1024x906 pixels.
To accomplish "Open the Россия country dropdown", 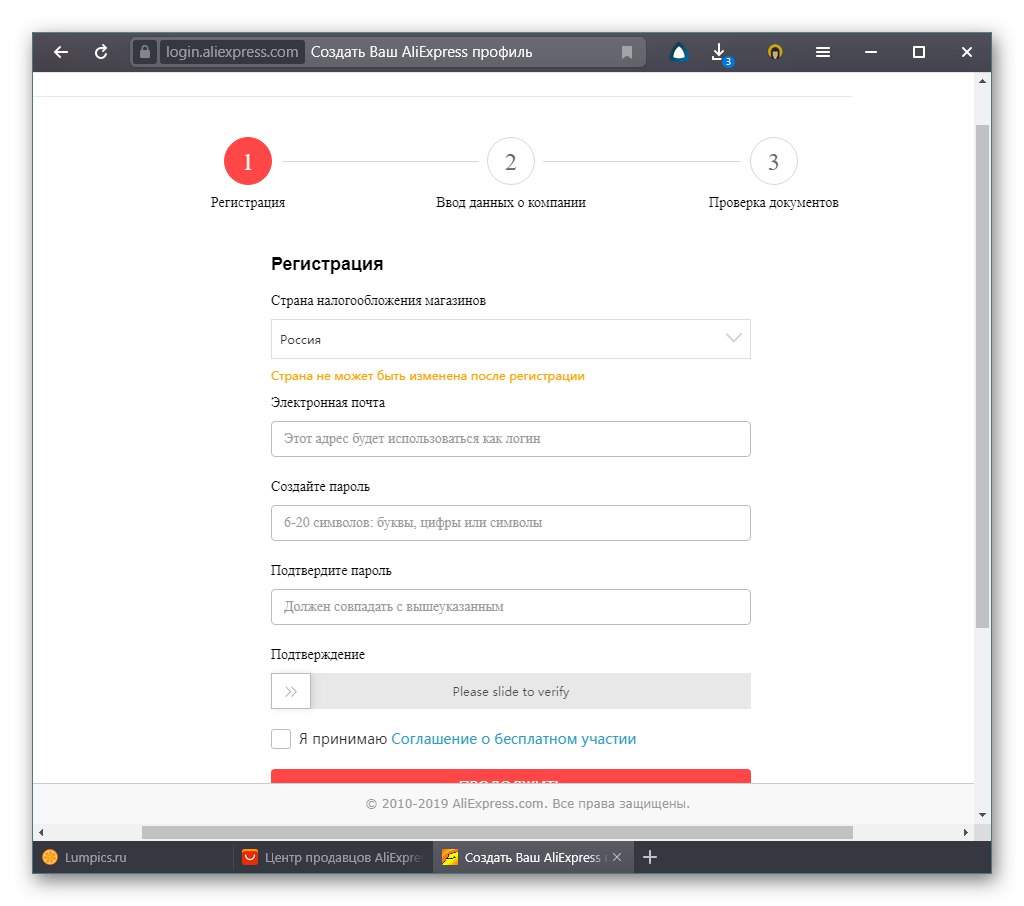I will click(x=511, y=339).
